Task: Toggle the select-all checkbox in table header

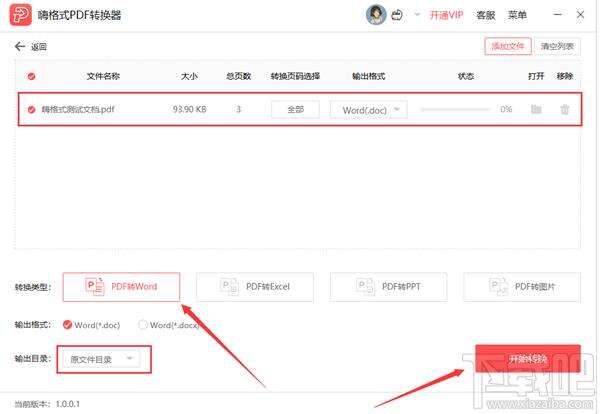Action: (x=31, y=76)
